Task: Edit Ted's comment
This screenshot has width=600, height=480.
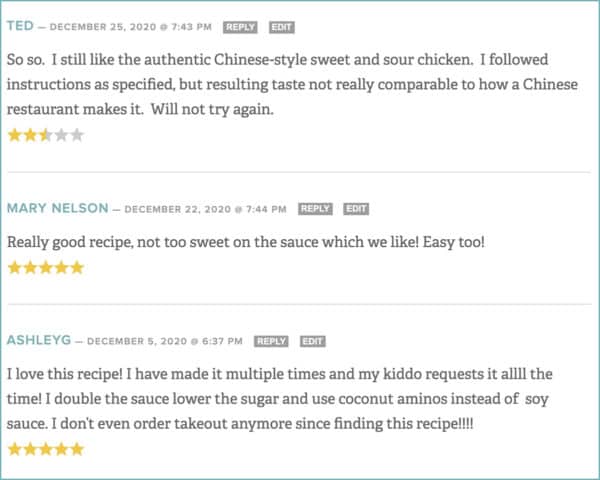Action: [281, 27]
